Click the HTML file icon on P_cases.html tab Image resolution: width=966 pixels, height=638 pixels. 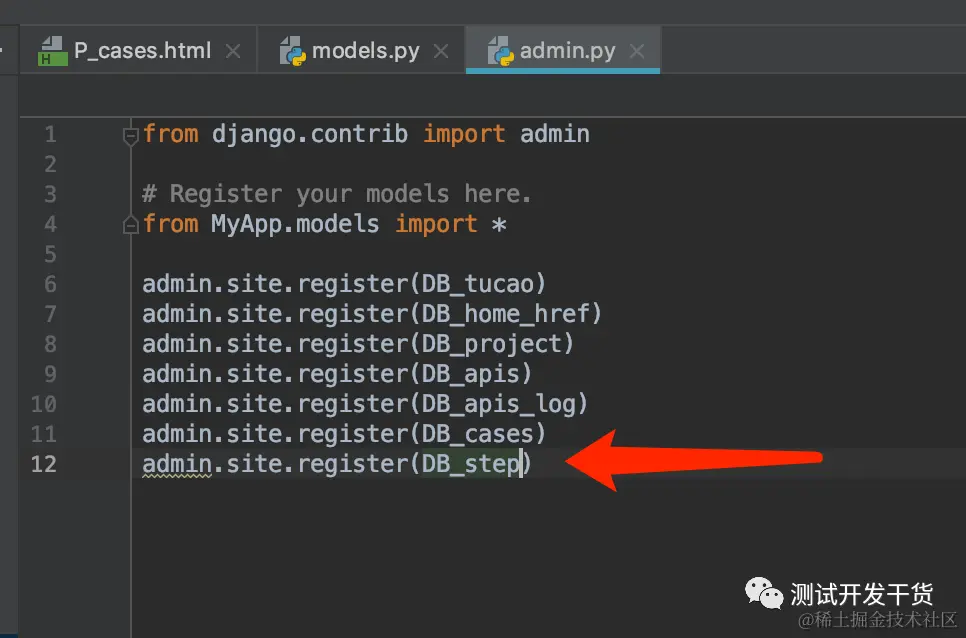53,51
